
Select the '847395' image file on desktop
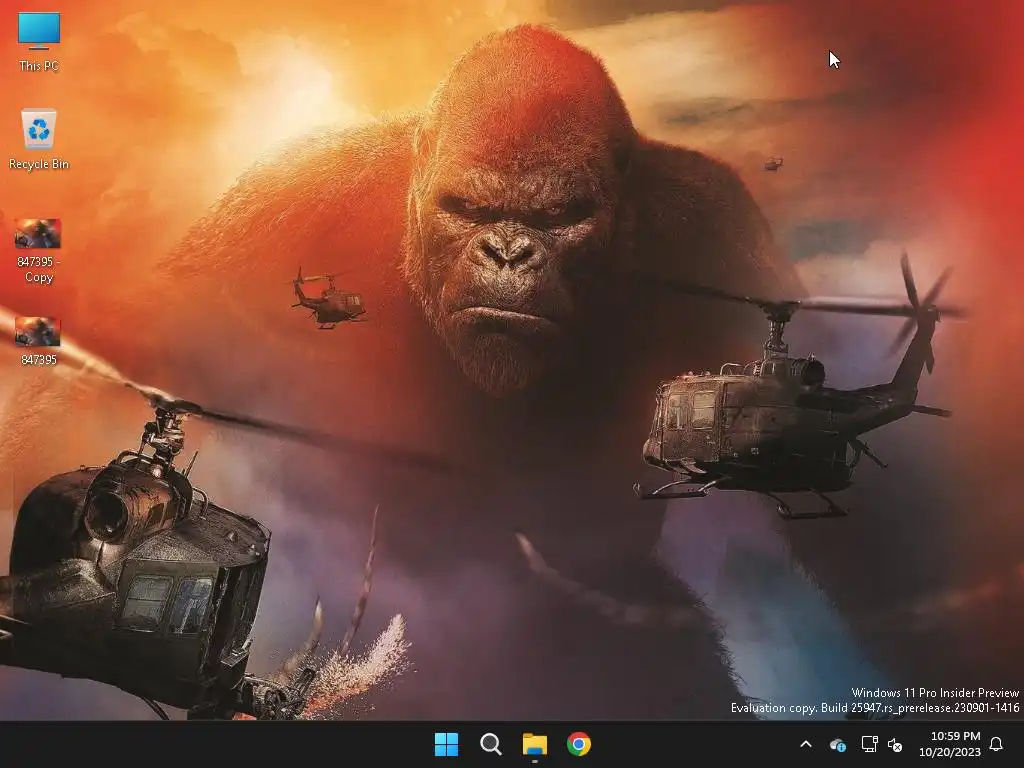[39, 341]
